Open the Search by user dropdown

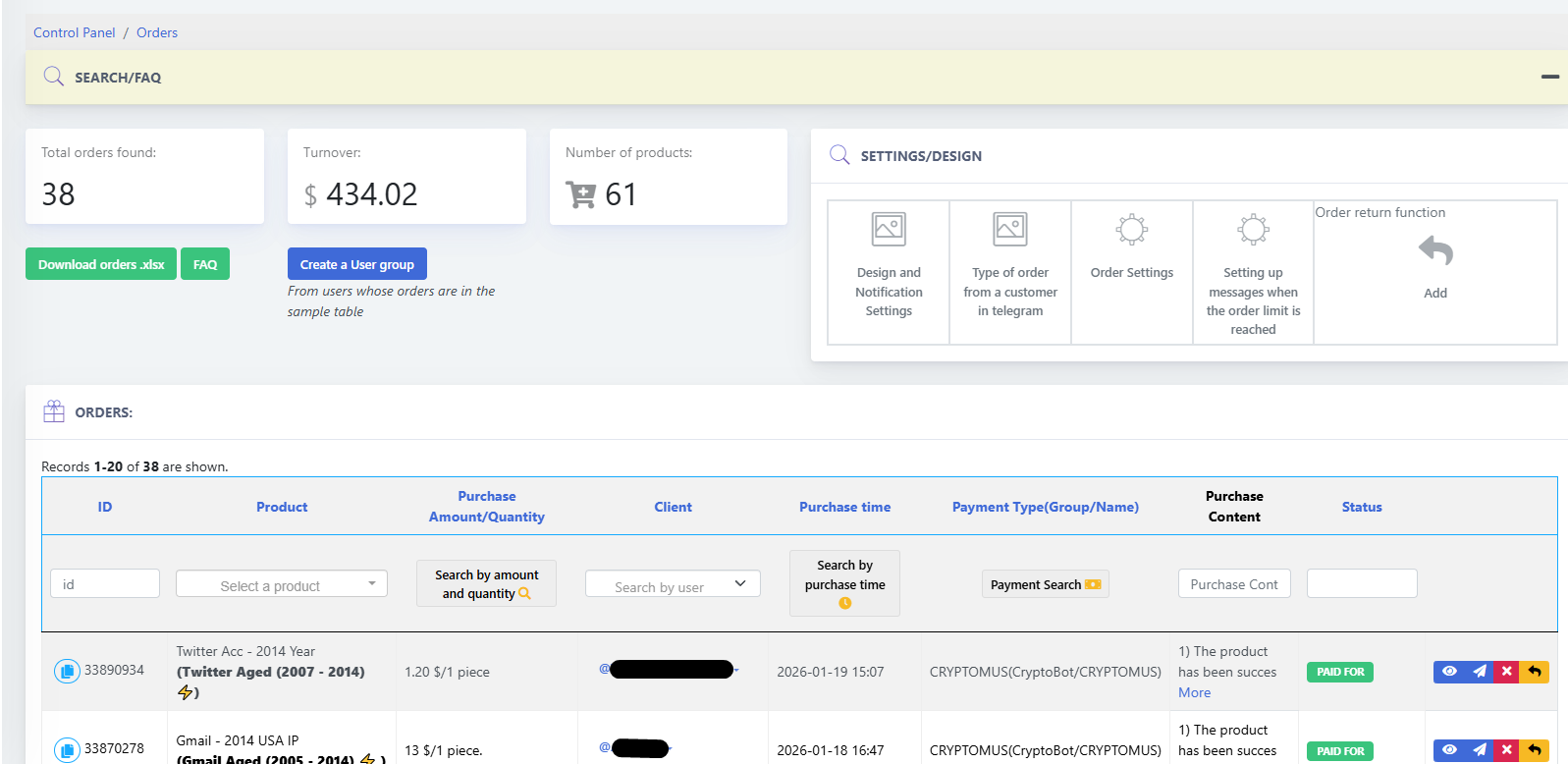point(673,584)
